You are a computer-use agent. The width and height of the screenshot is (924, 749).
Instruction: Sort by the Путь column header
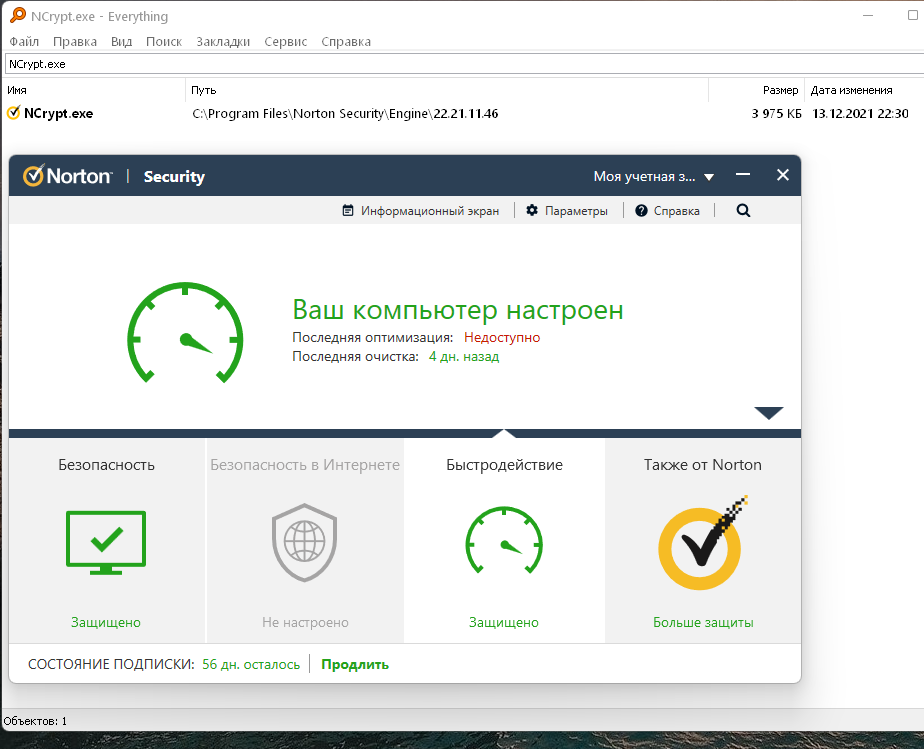[447, 90]
